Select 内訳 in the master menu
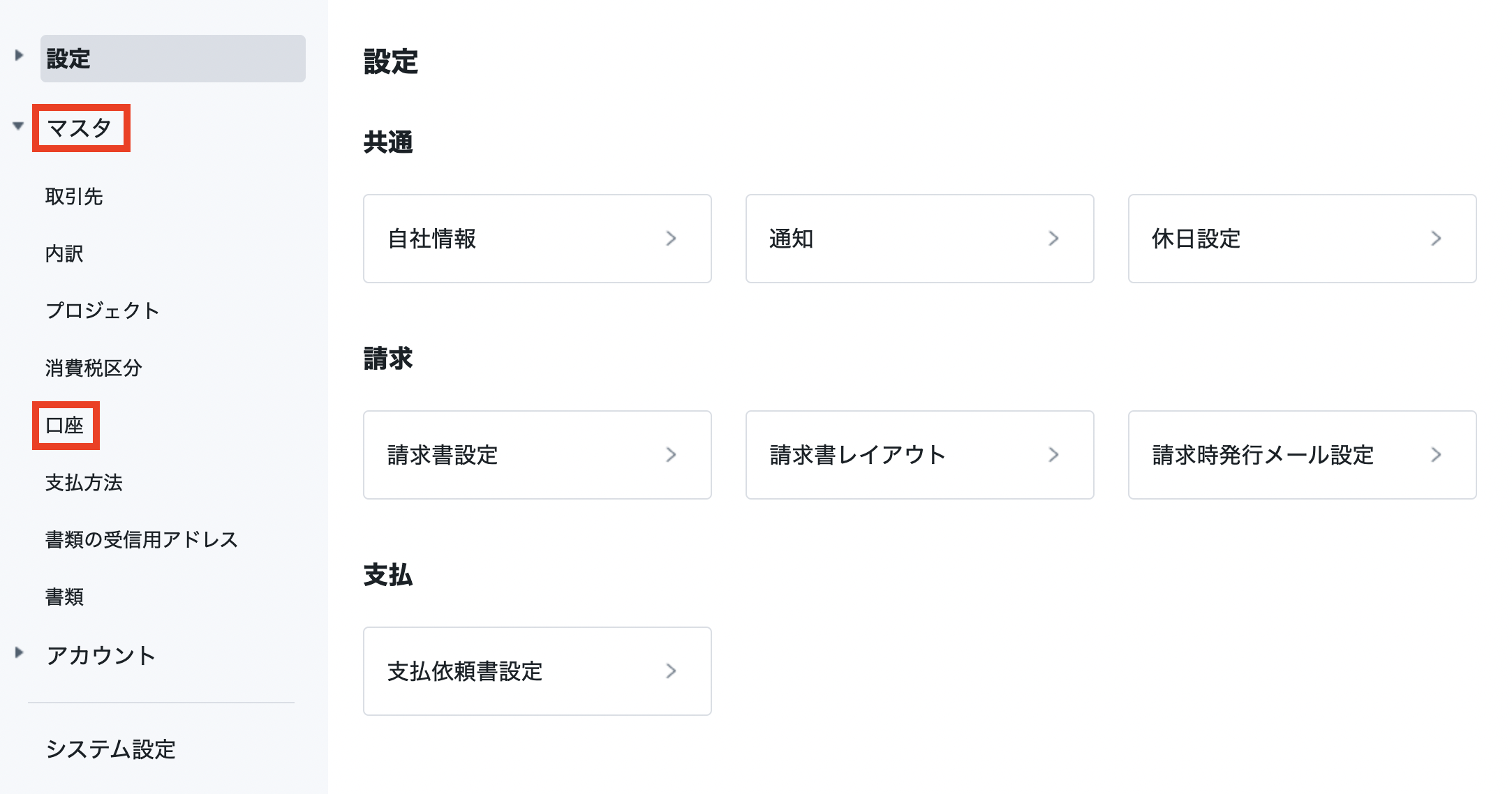The width and height of the screenshot is (1512, 794). [64, 254]
